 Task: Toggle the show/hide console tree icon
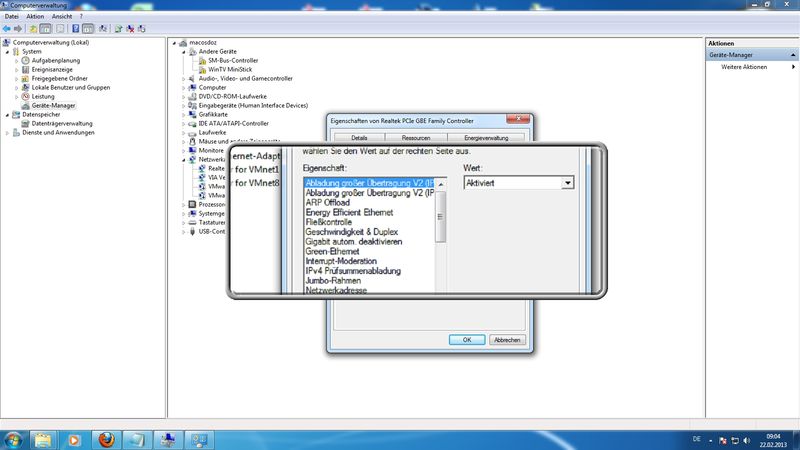pos(45,29)
